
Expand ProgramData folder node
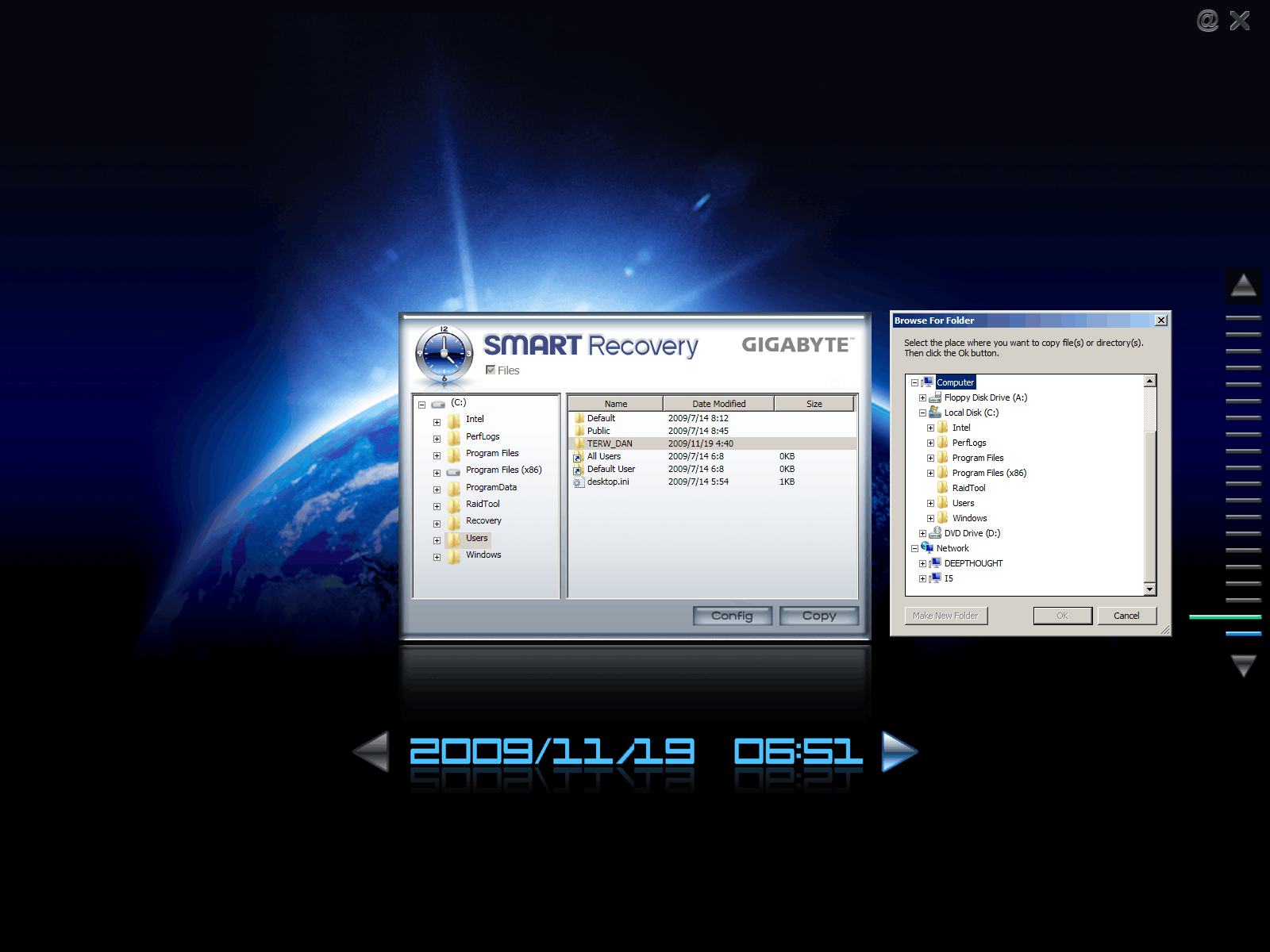point(437,489)
